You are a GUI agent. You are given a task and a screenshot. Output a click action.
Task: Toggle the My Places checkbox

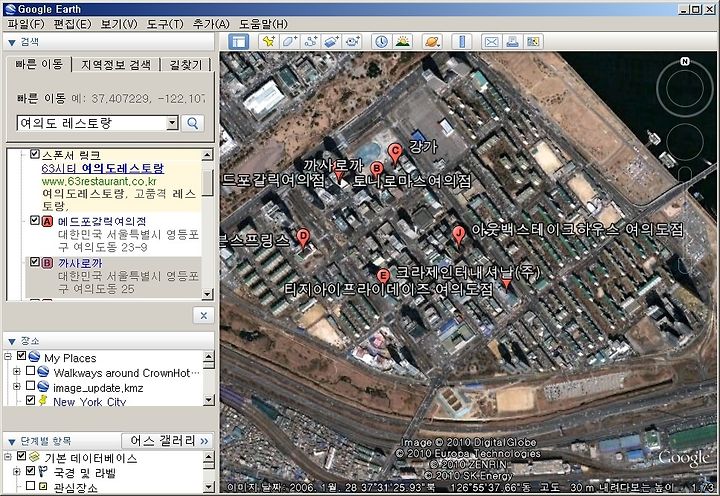22,356
